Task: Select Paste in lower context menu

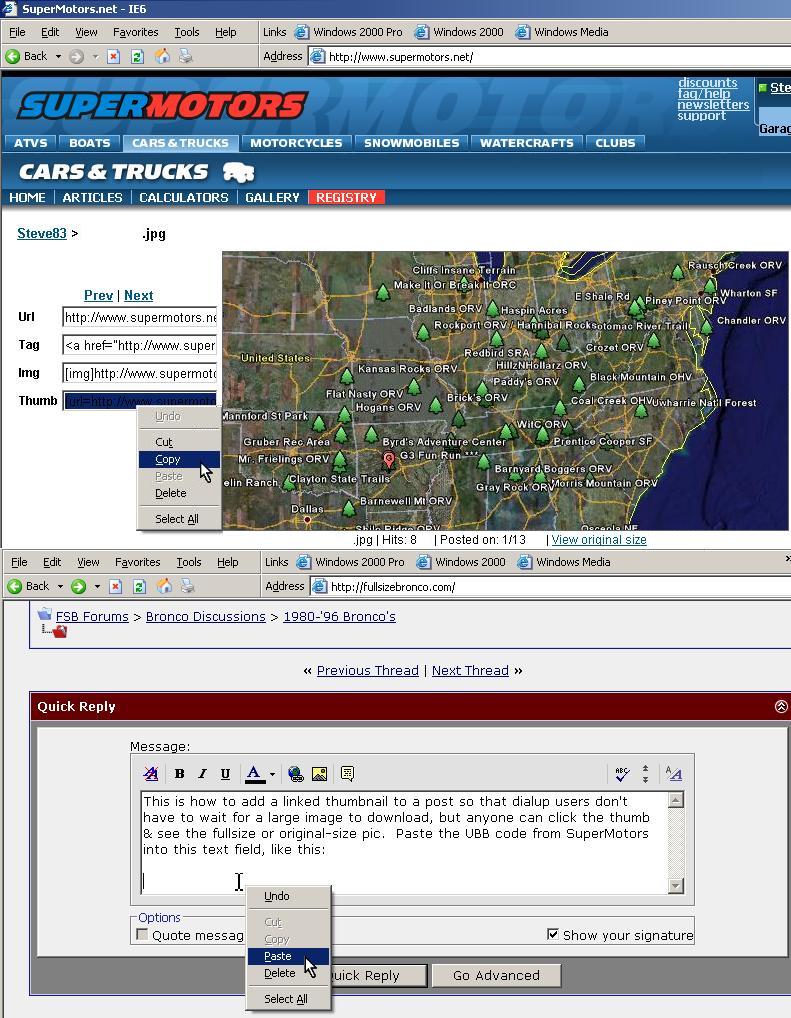Action: click(288, 956)
